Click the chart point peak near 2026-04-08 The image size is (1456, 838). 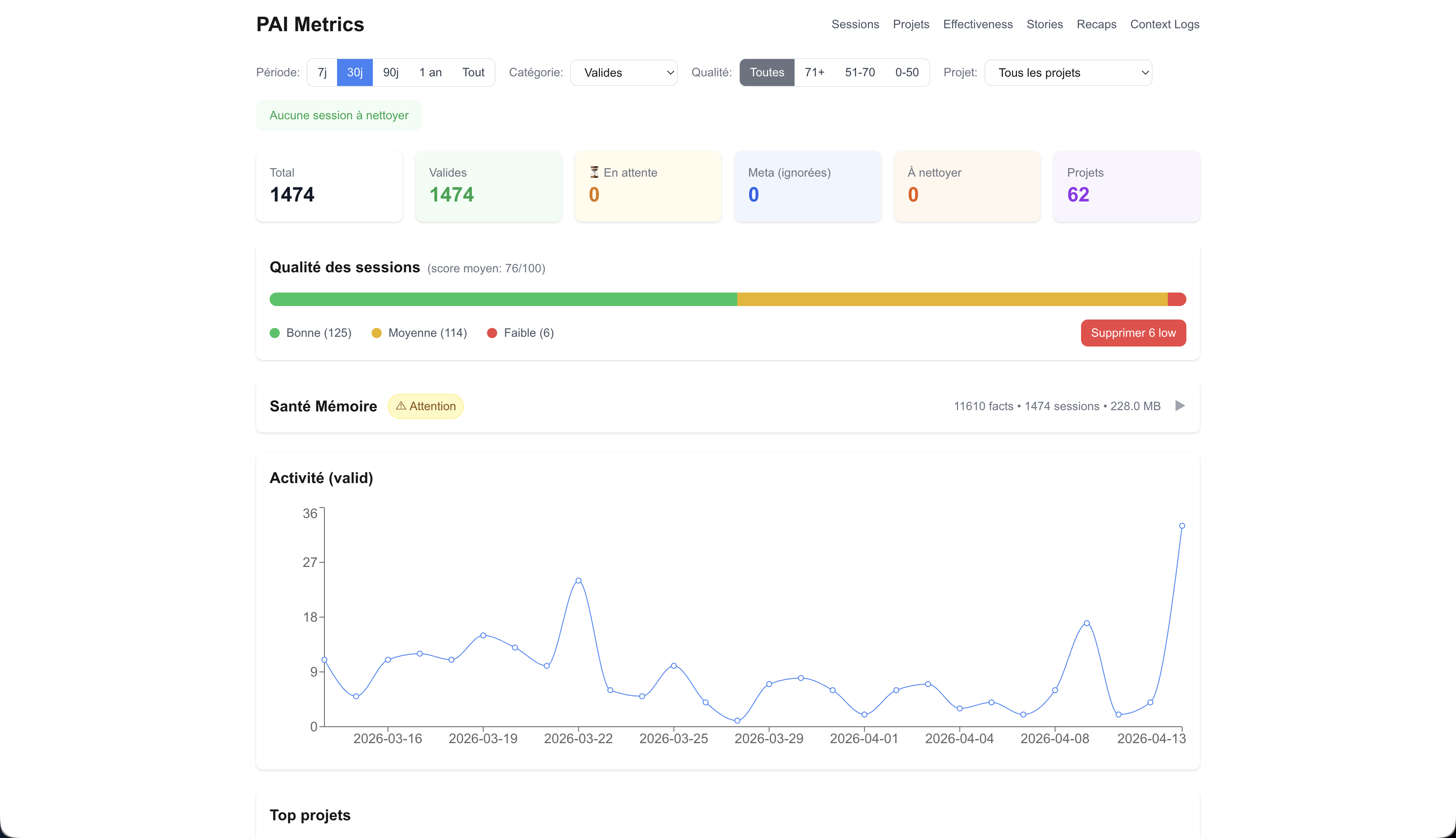tap(1087, 623)
